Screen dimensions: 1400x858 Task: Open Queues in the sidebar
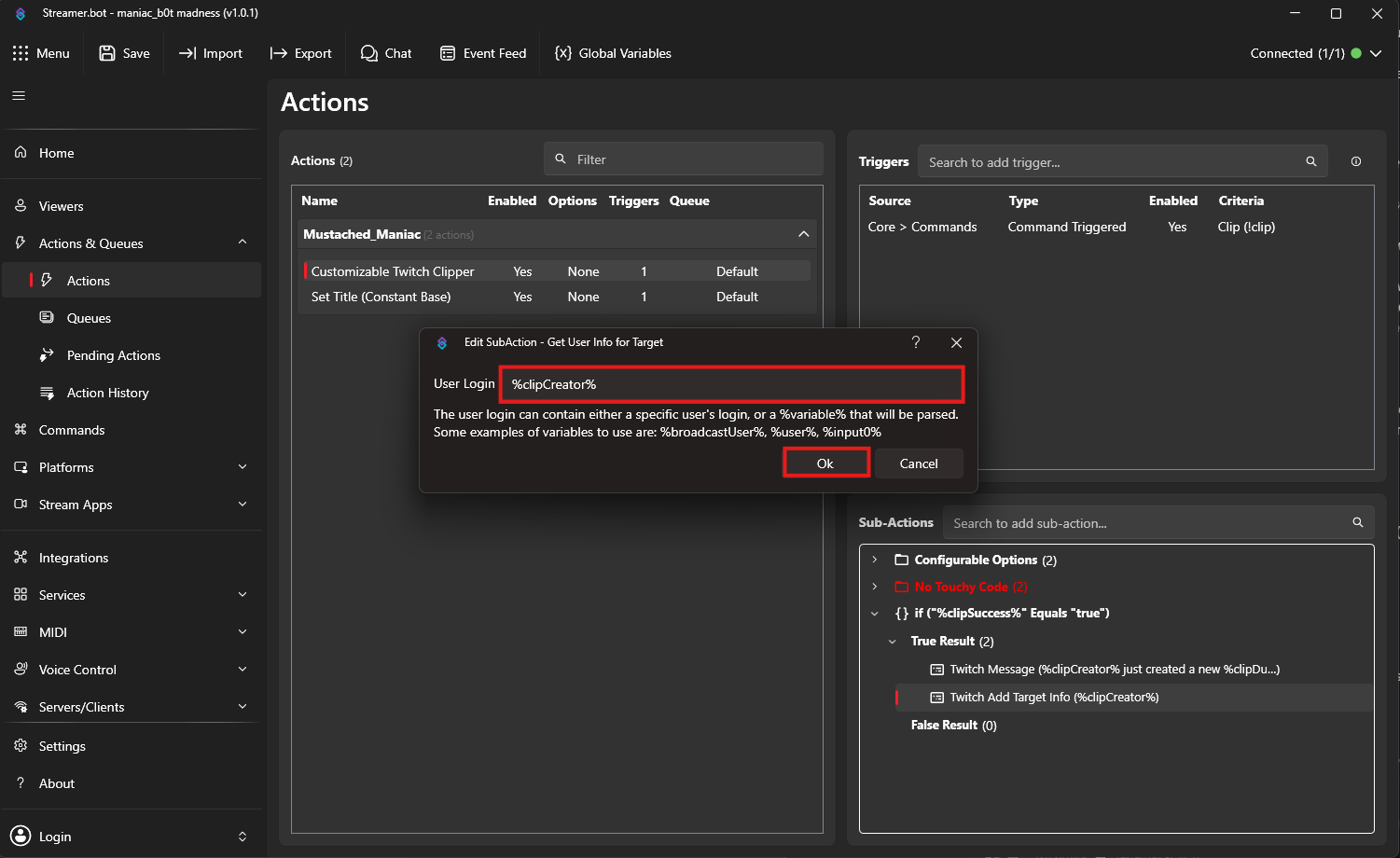coord(89,318)
